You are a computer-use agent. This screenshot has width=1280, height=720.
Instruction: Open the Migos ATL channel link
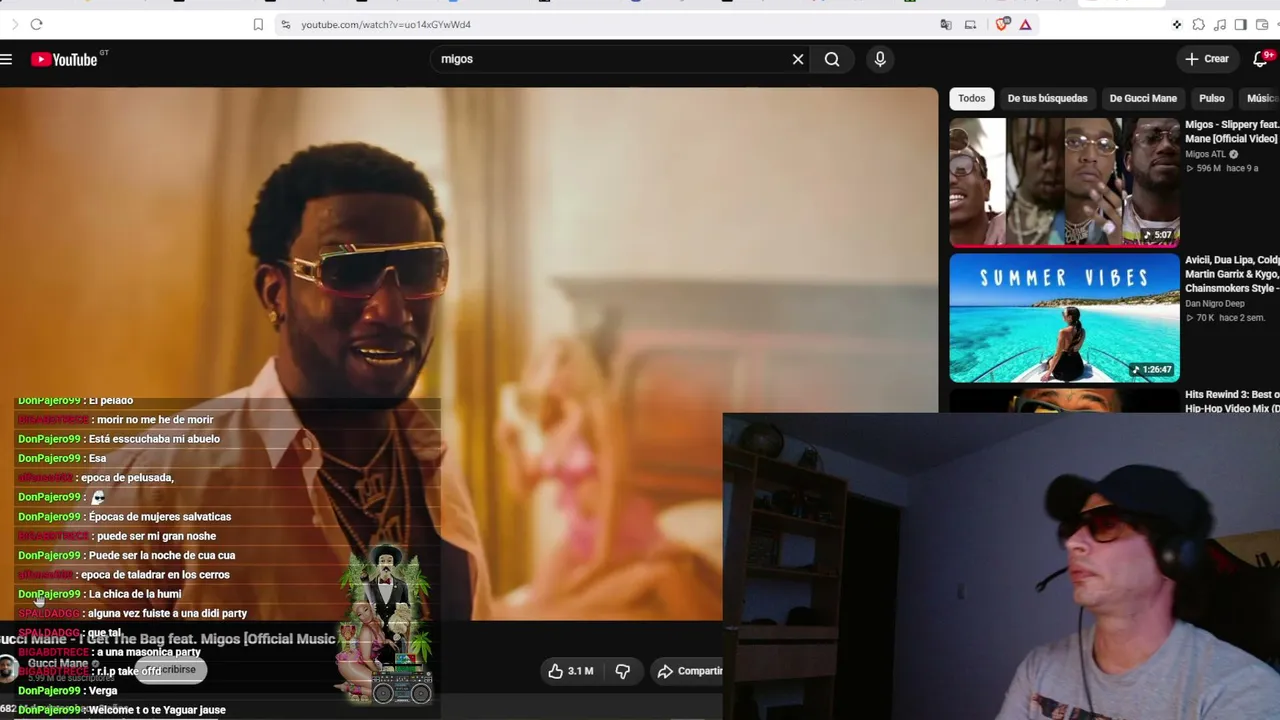click(x=1205, y=154)
